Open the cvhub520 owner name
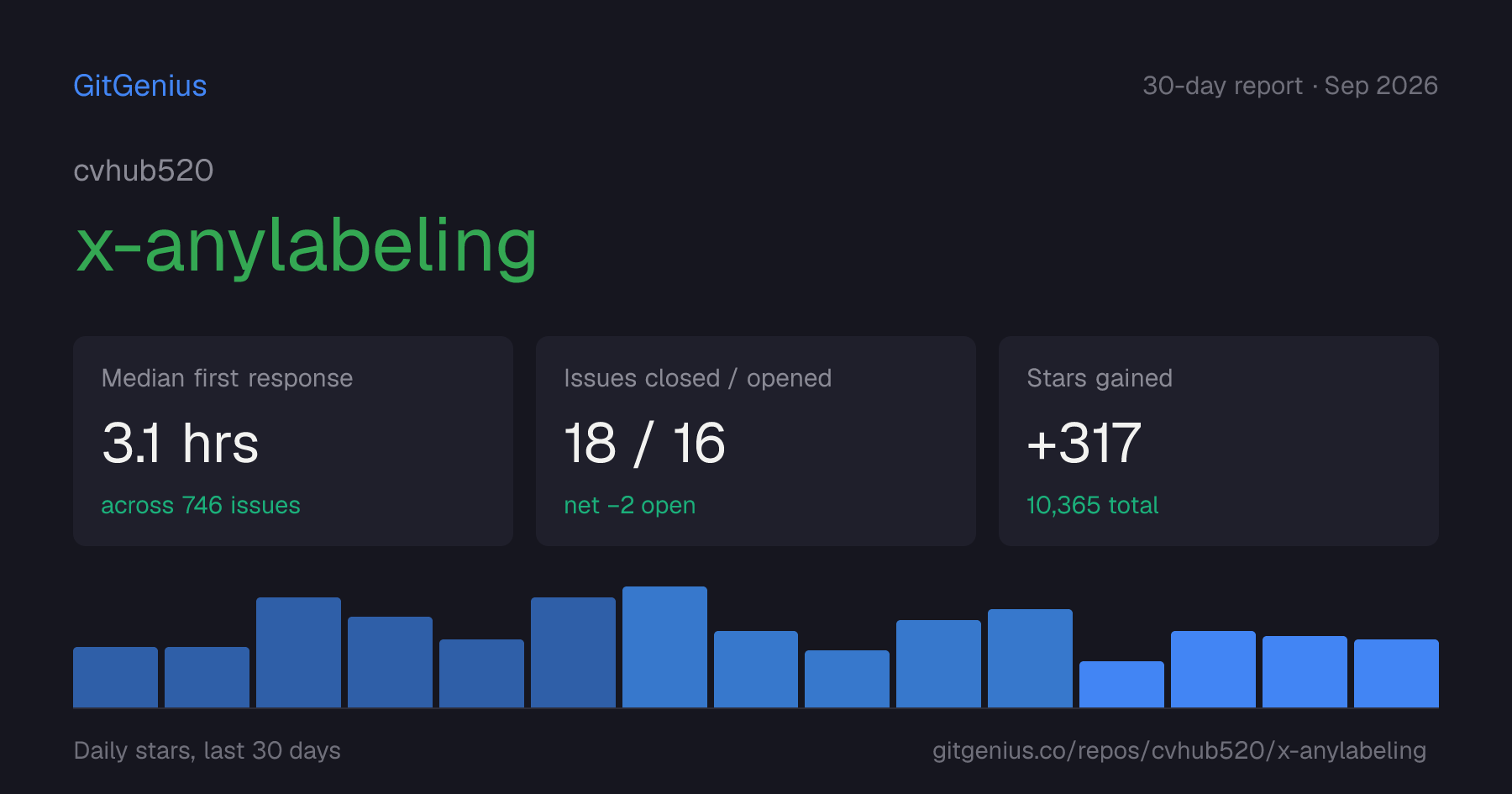 [144, 171]
